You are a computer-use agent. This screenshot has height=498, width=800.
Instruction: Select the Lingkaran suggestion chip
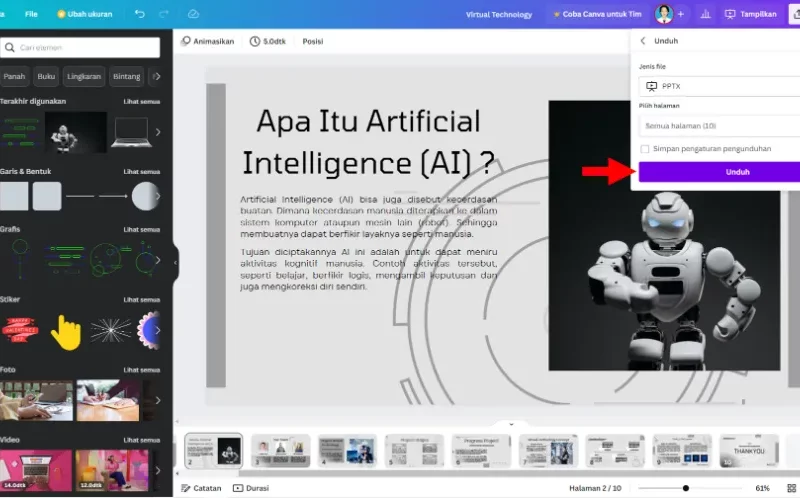[x=84, y=76]
